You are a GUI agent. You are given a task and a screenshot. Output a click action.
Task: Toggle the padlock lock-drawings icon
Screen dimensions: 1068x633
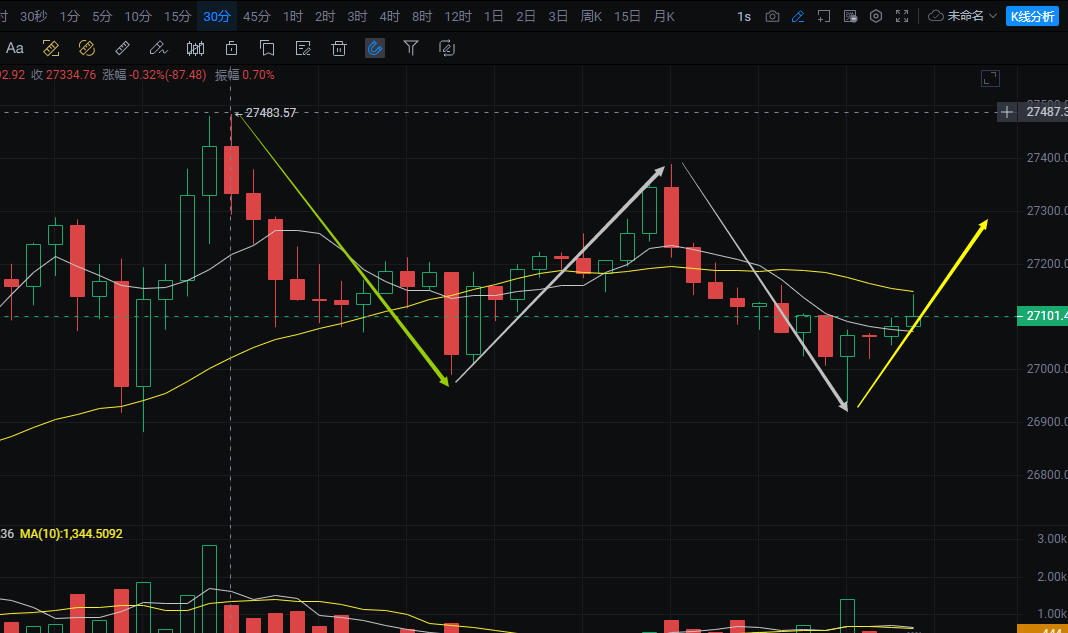tap(231, 48)
